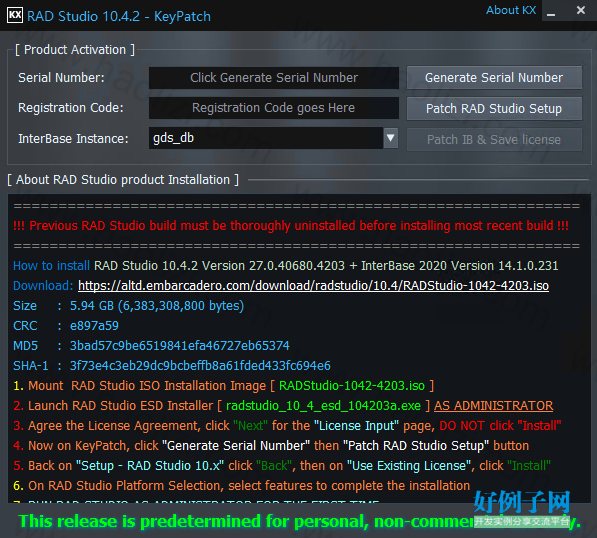Click the 'DO NOT click "Install"' red text
The width and height of the screenshot is (597, 538).
[500, 425]
